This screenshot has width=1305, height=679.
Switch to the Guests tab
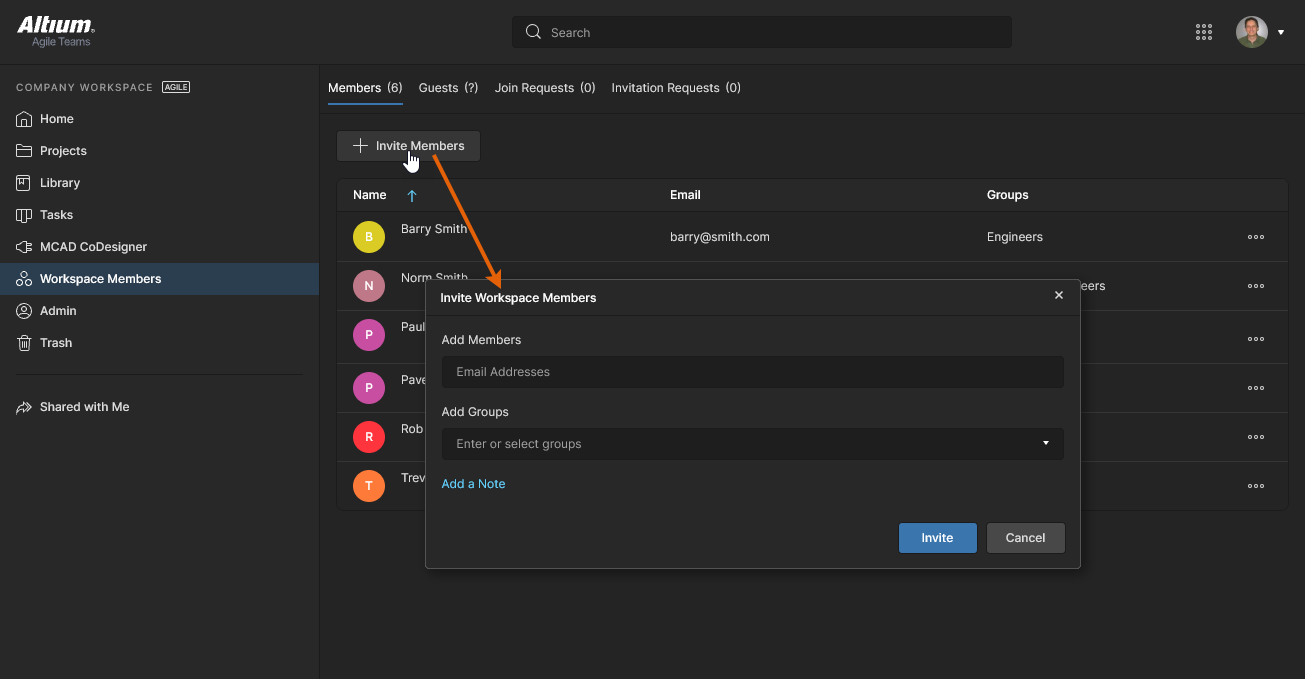(448, 88)
